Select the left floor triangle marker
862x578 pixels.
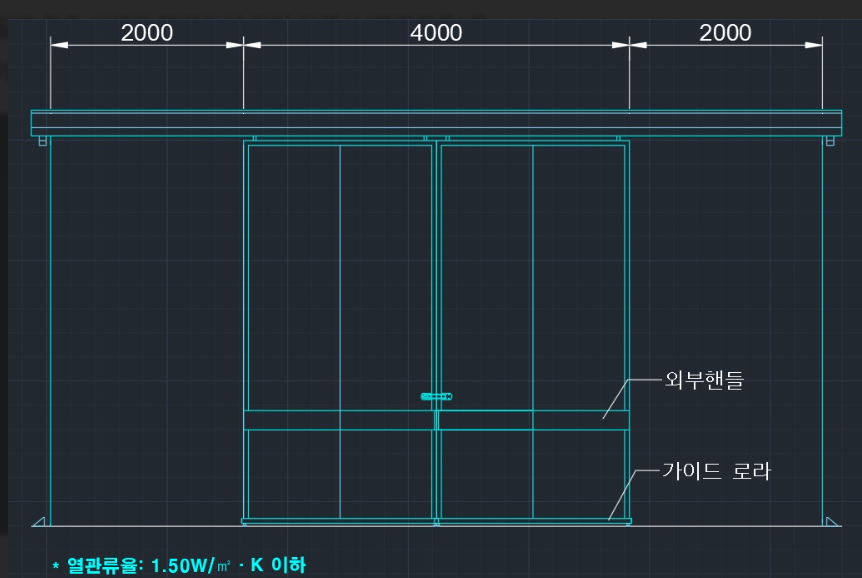pyautogui.click(x=39, y=521)
